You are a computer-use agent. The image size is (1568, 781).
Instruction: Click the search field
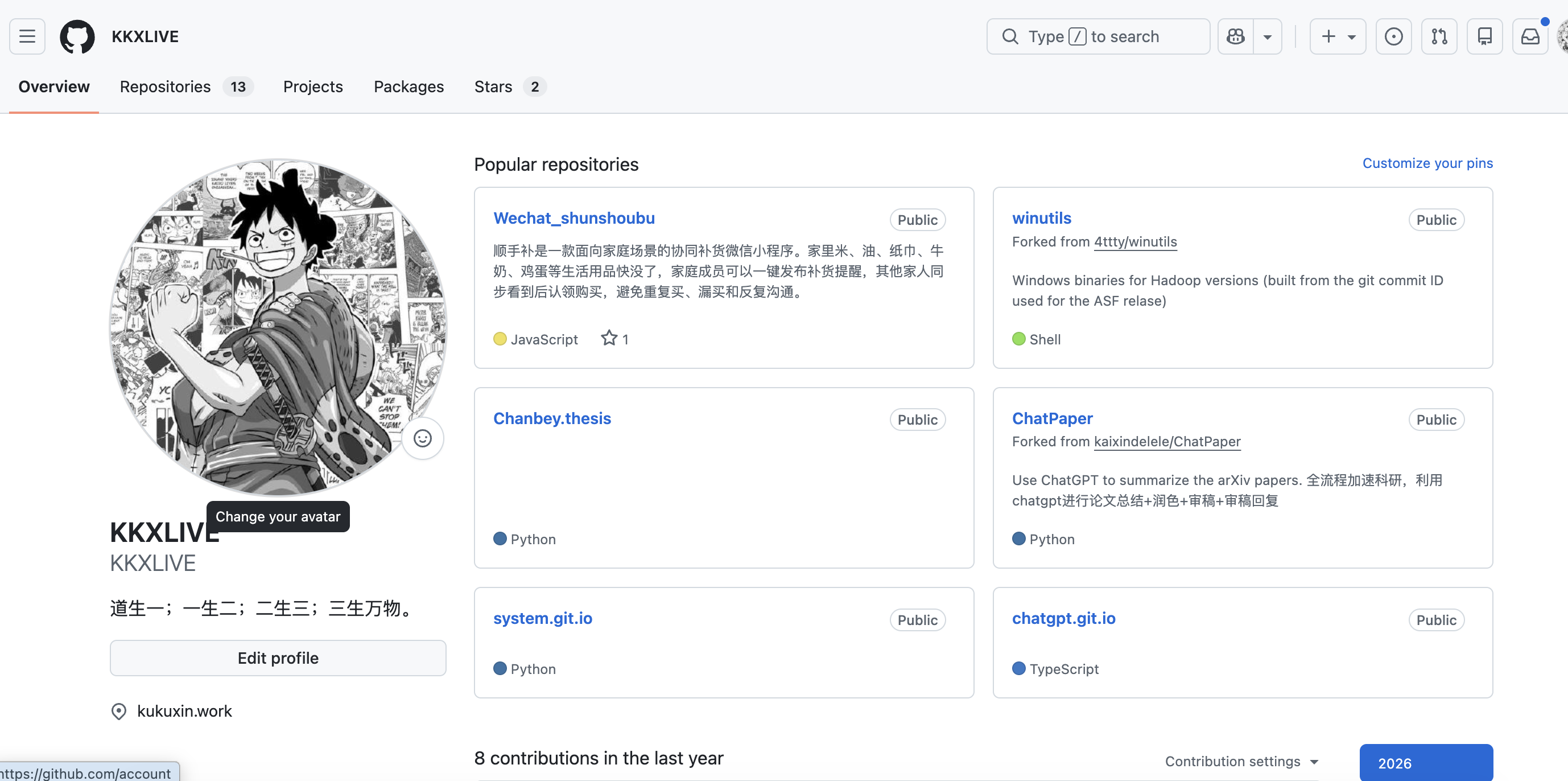pyautogui.click(x=1098, y=36)
